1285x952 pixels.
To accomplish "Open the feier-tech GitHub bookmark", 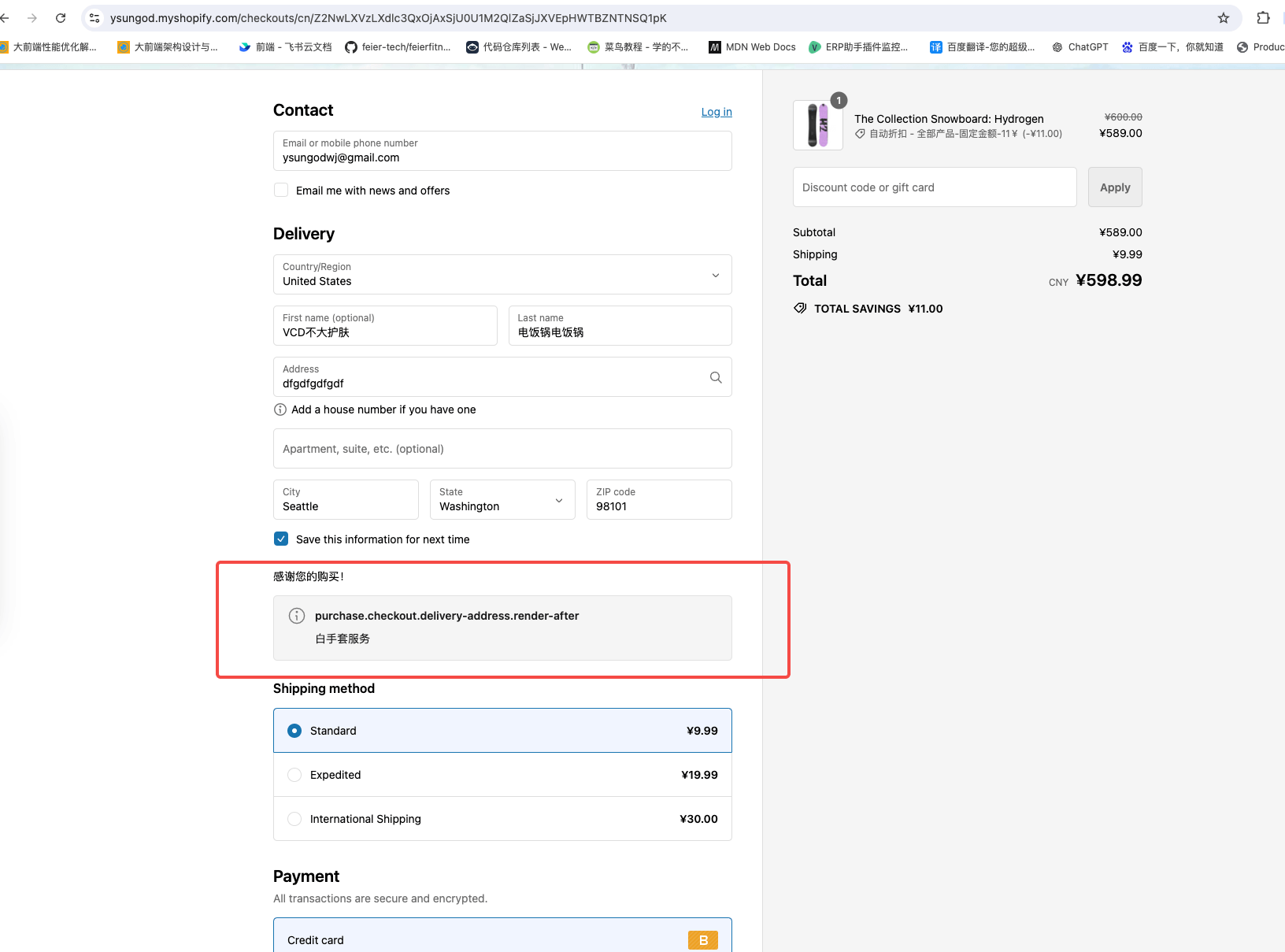I will (398, 47).
